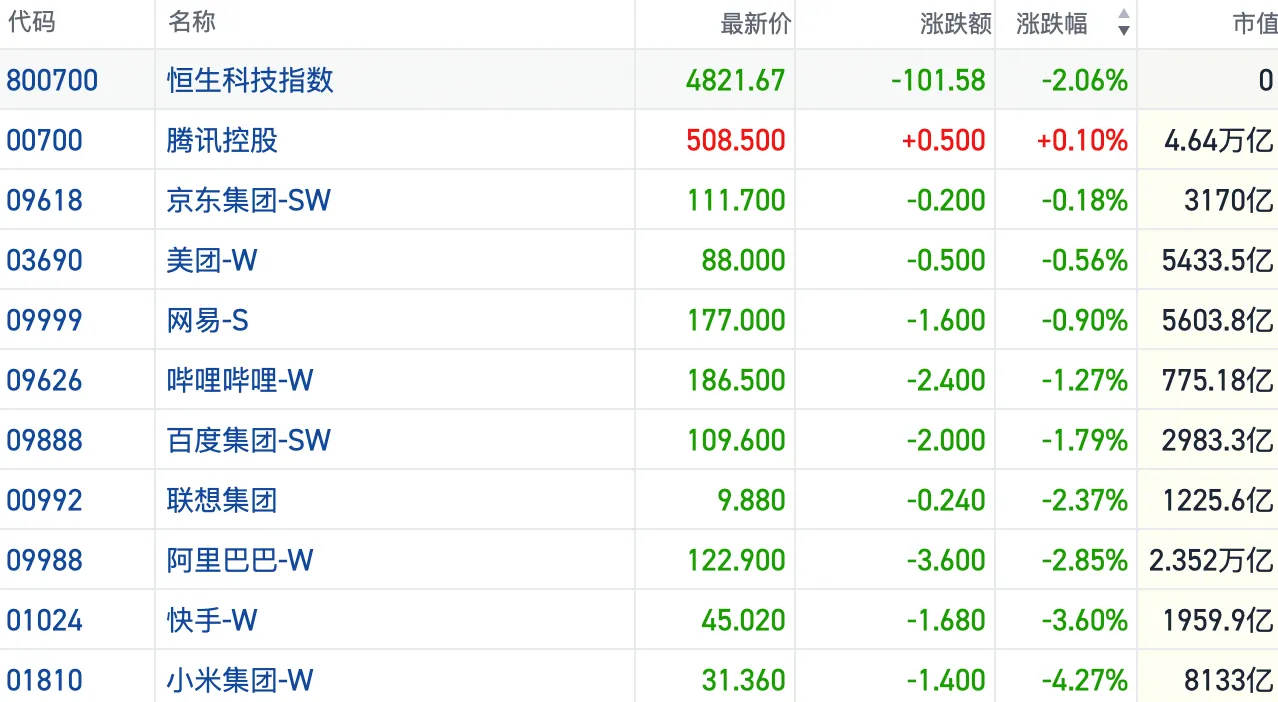Click the 代码 column header
This screenshot has width=1278, height=702.
pos(31,22)
